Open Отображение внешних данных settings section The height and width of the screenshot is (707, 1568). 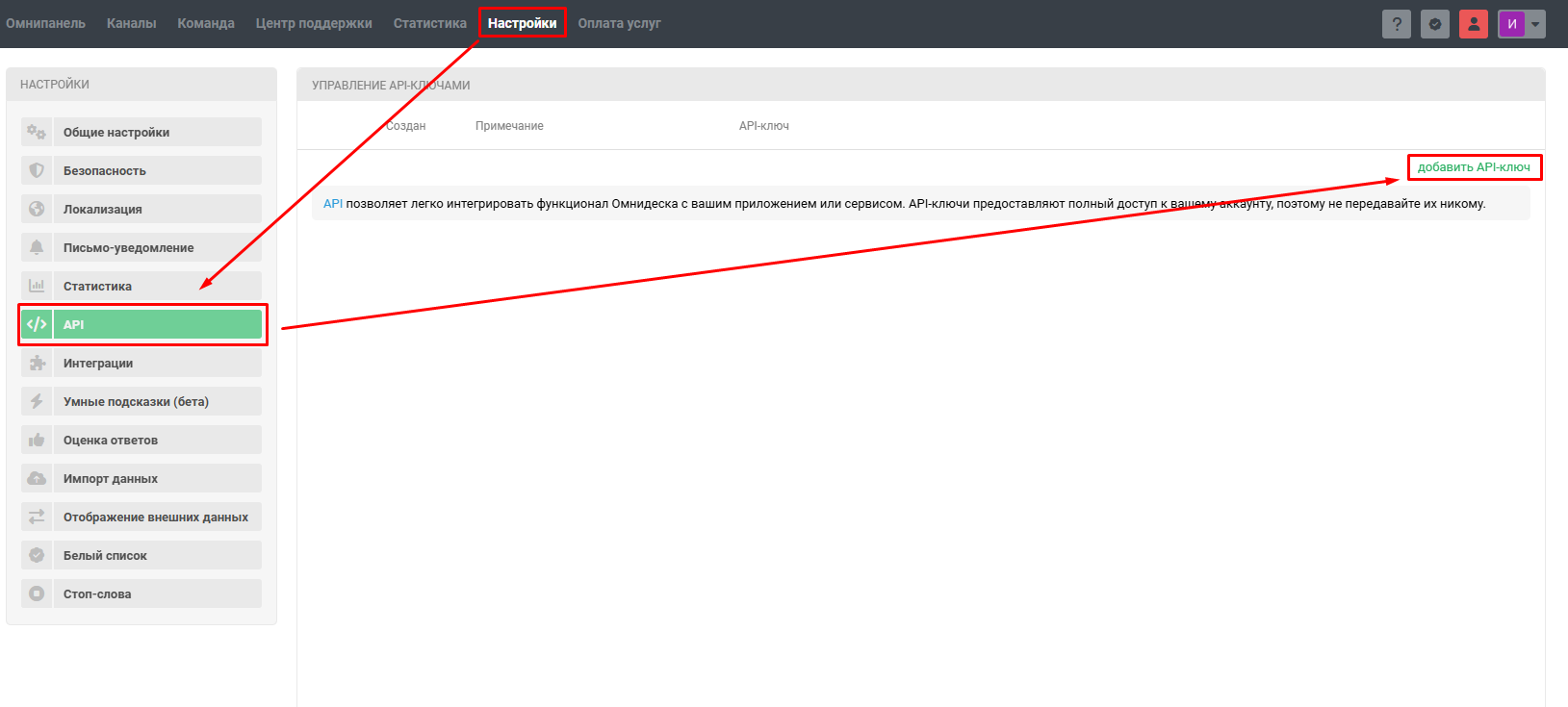point(155,517)
